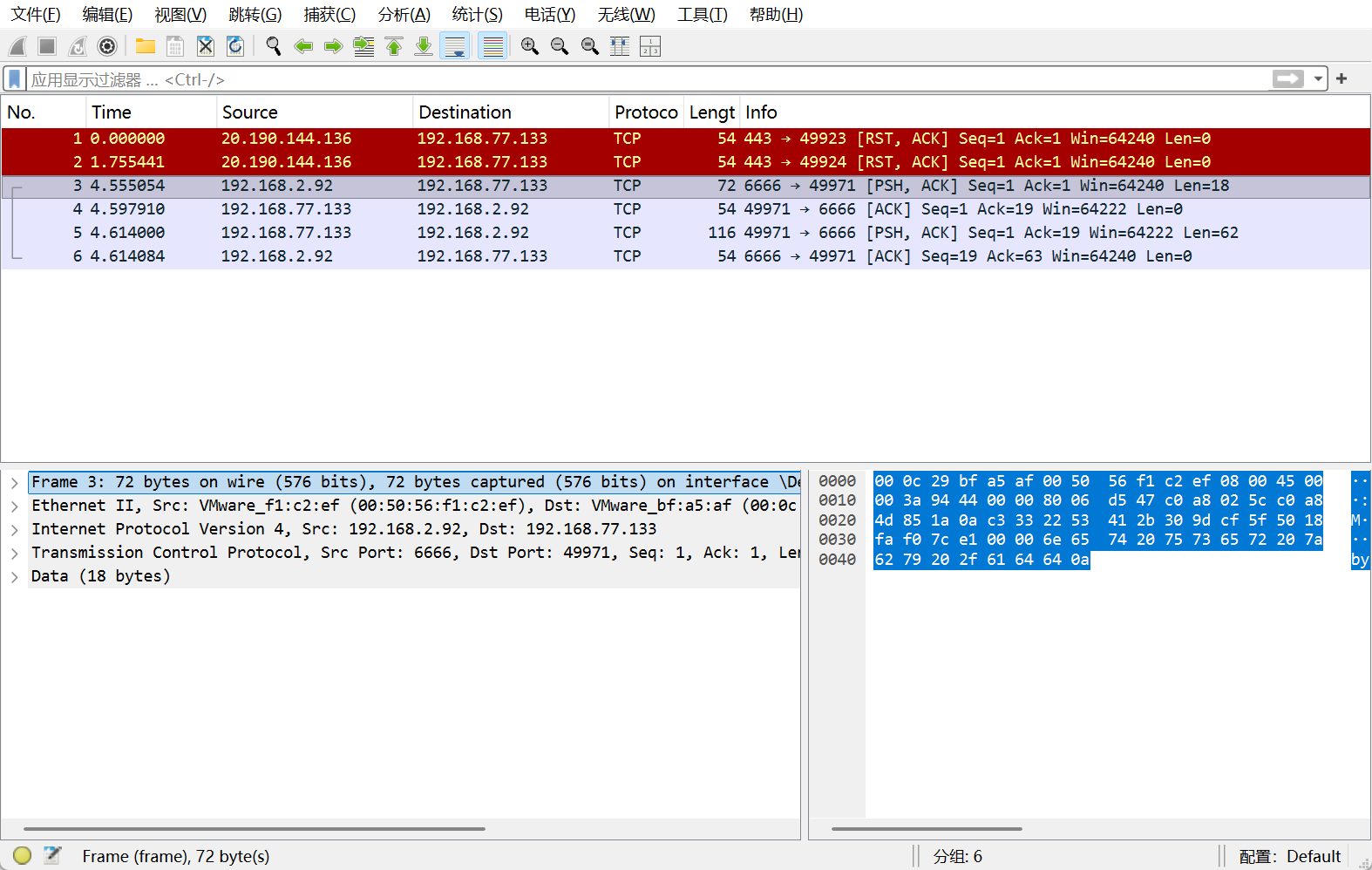Select packet 5 with Len=62

click(x=686, y=233)
